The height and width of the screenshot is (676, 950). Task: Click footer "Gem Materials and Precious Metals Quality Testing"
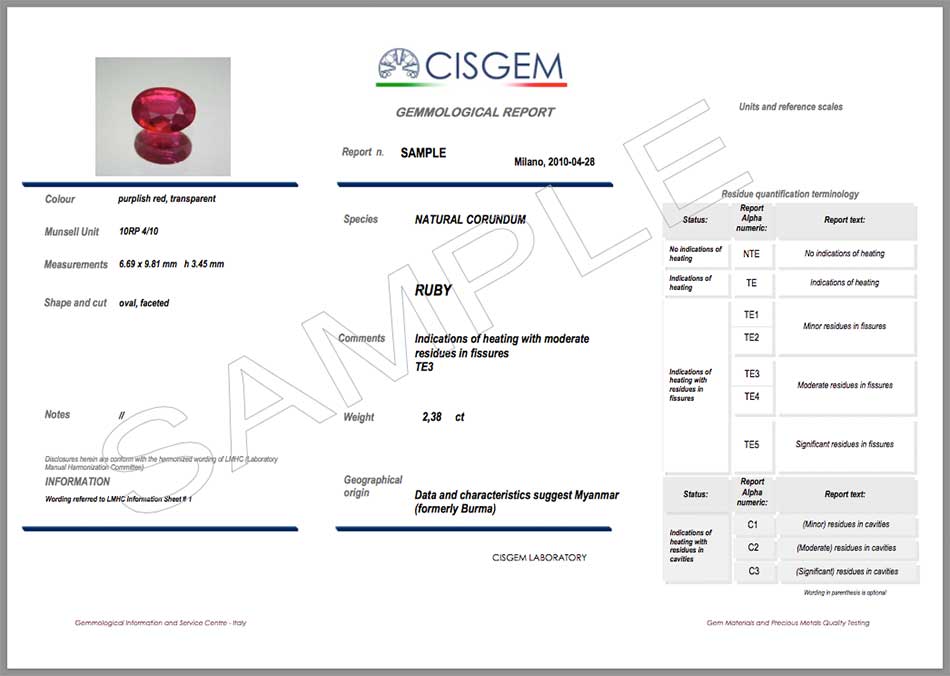pyautogui.click(x=788, y=623)
